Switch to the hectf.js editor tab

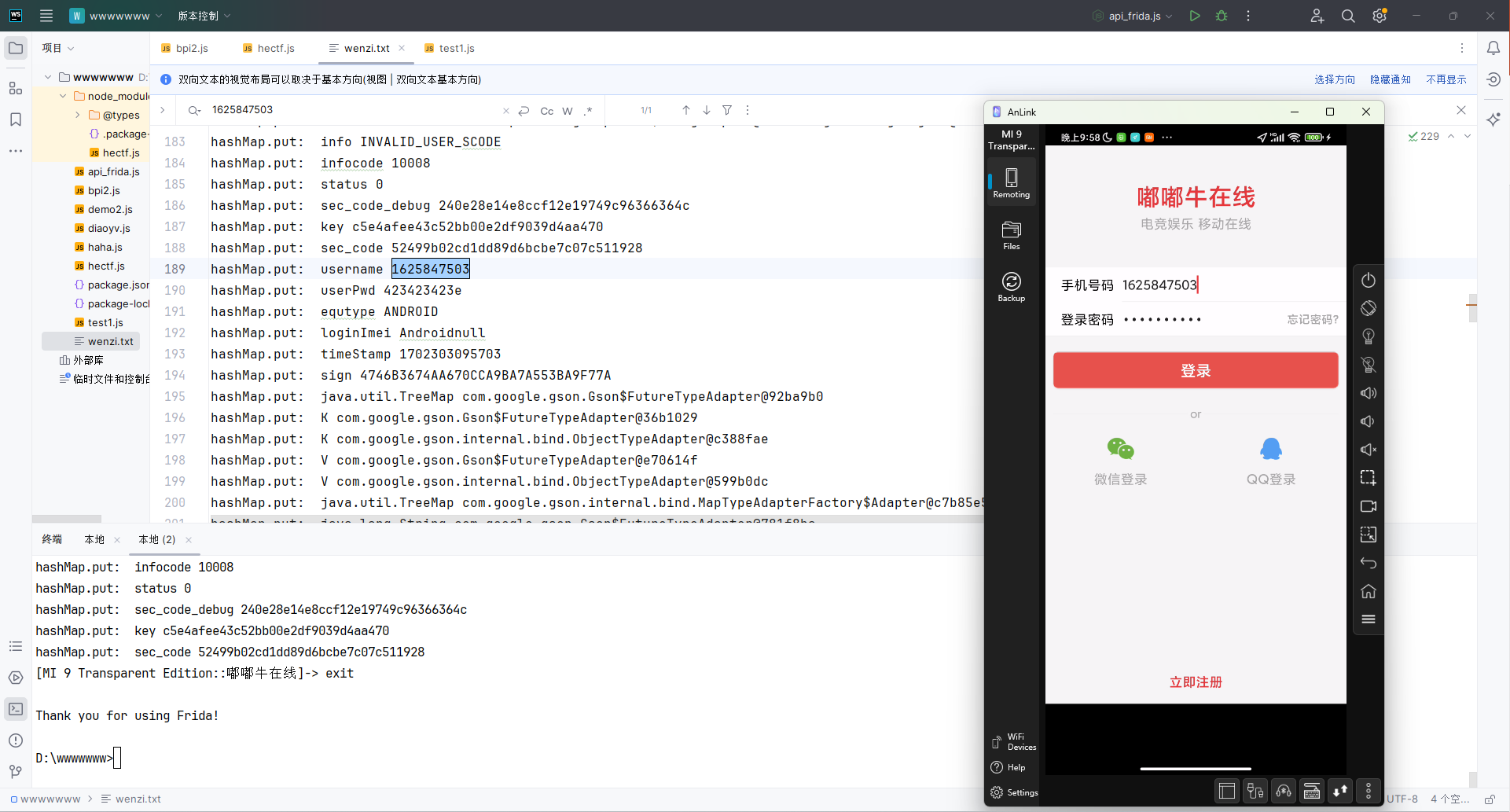coord(269,48)
